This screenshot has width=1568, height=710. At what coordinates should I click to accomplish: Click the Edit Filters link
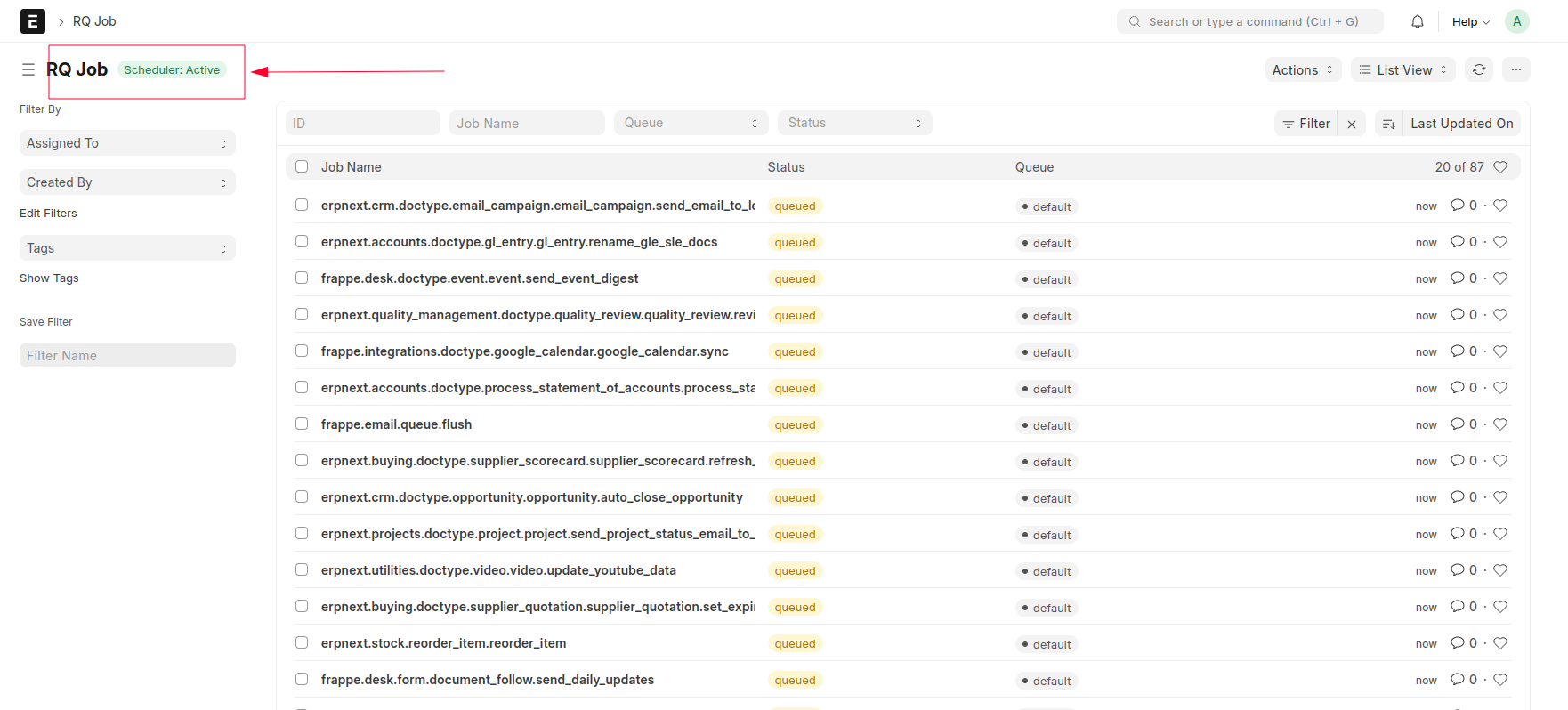tap(48, 214)
